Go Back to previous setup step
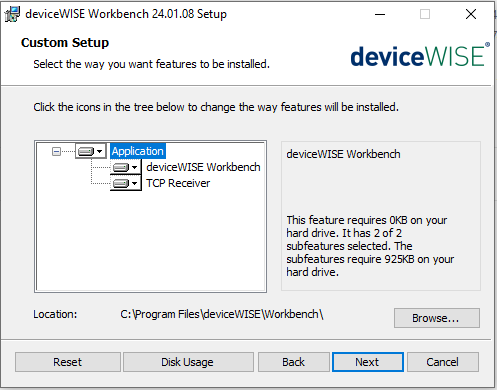Screen dimensions: 497x390 [294, 362]
